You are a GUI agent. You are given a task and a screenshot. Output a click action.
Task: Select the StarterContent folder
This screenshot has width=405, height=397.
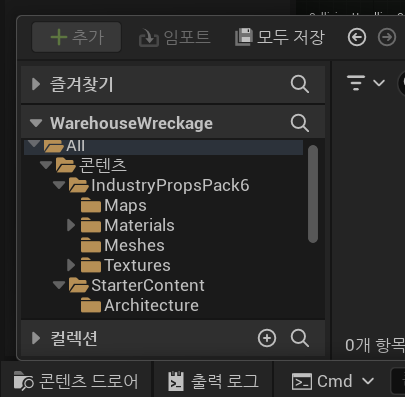[x=137, y=285]
